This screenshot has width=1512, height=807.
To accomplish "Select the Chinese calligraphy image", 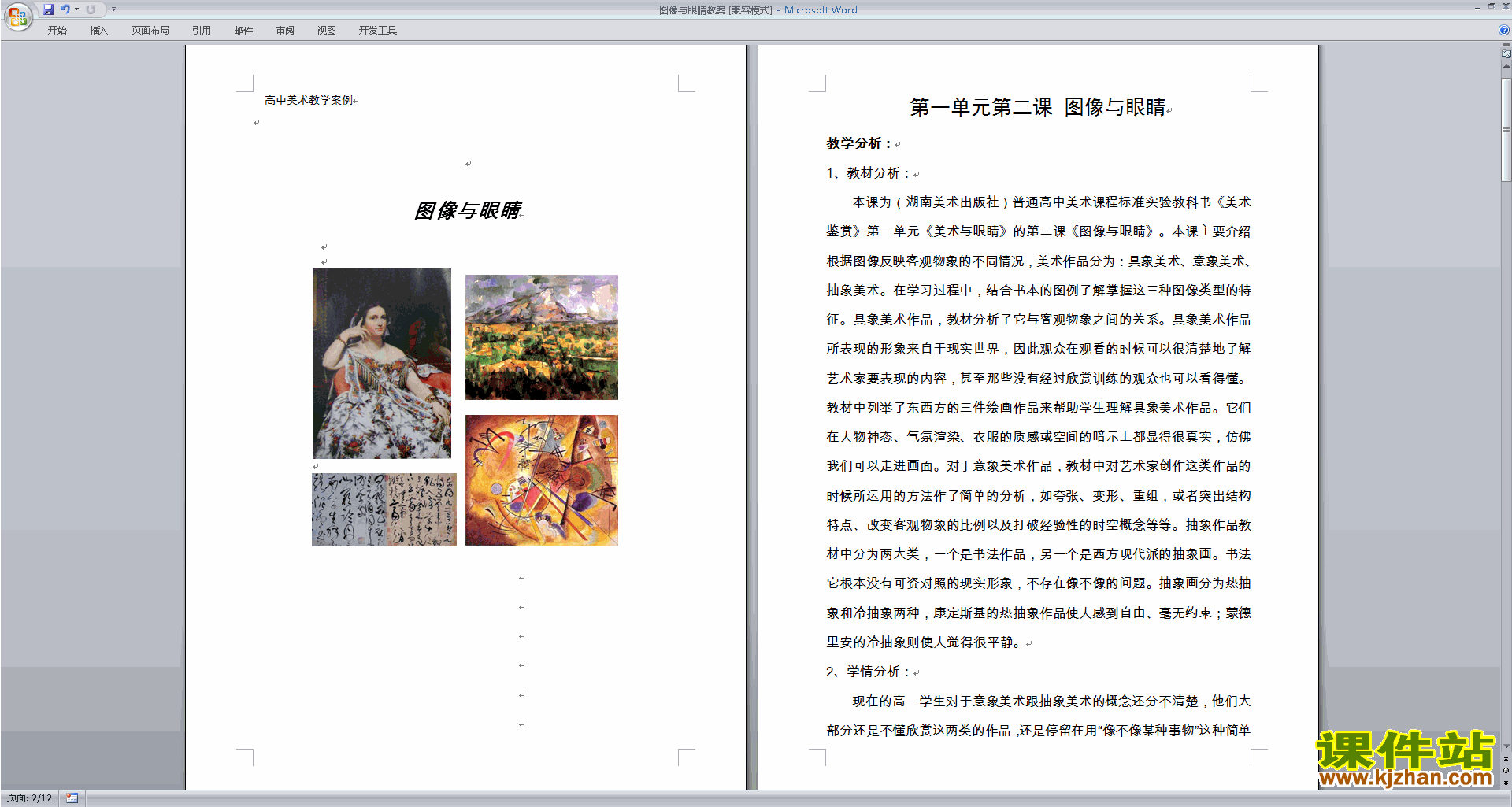I will click(x=384, y=509).
